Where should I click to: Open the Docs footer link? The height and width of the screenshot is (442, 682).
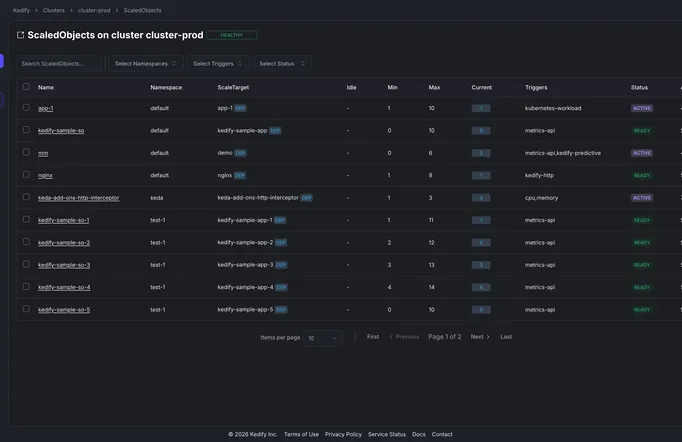point(419,434)
